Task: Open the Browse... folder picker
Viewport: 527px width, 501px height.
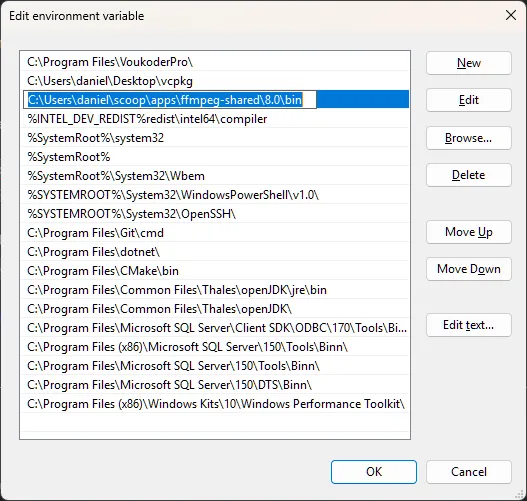Action: coord(469,138)
